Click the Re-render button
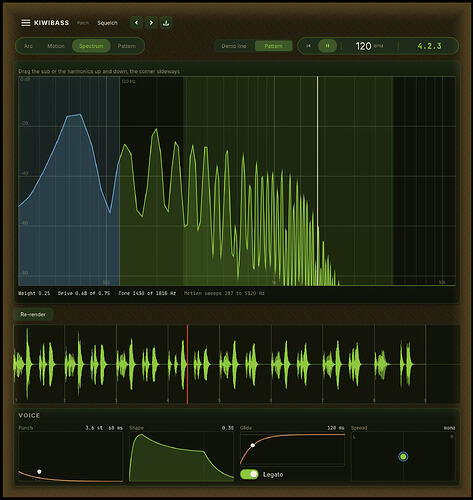473x500 pixels. 33,314
